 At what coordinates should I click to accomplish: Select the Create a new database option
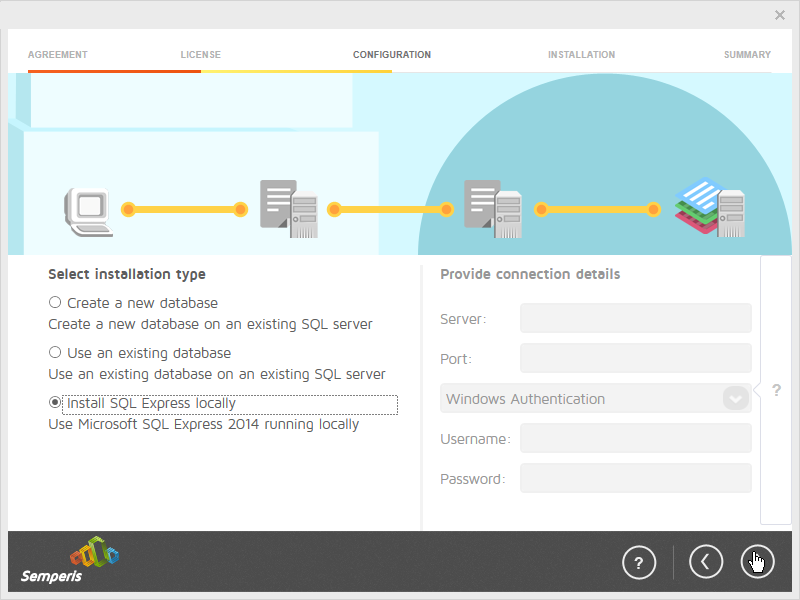click(55, 303)
